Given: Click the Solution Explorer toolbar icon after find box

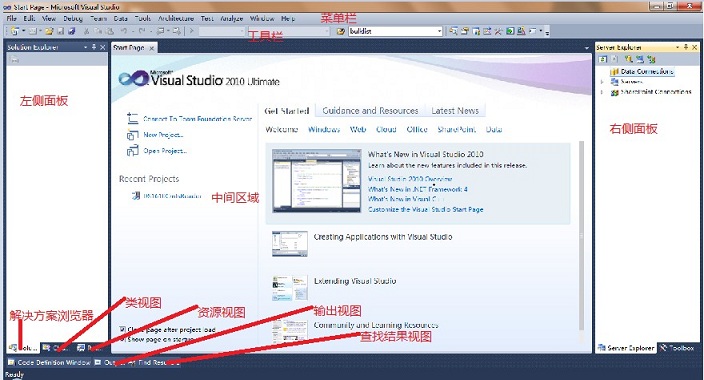Looking at the screenshot, I should (453, 31).
